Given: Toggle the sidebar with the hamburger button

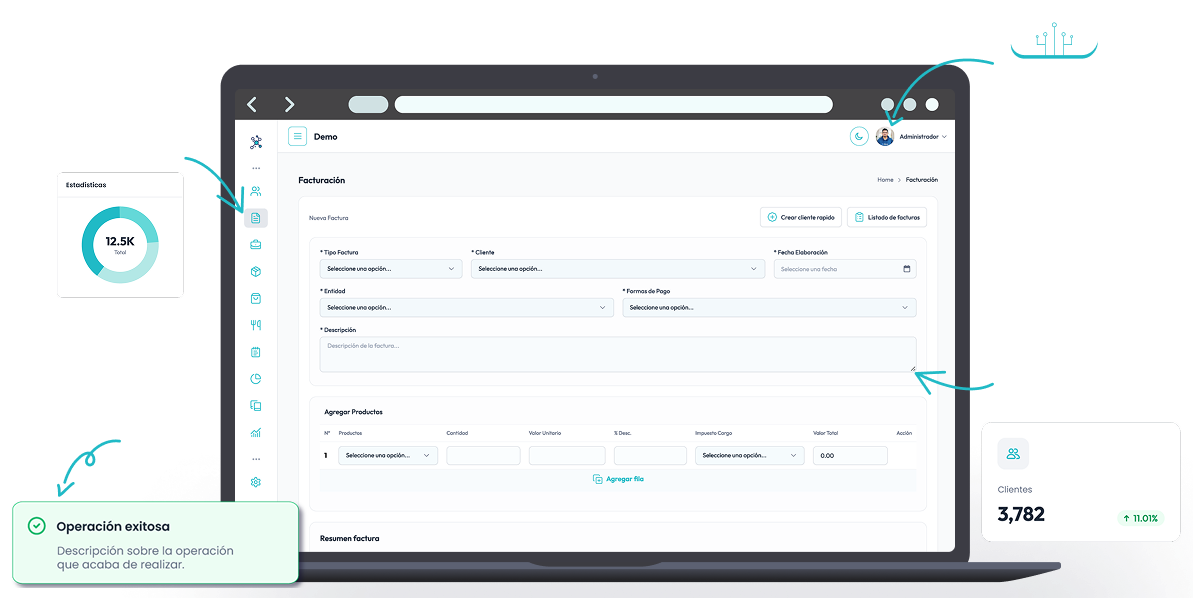Looking at the screenshot, I should click(297, 137).
